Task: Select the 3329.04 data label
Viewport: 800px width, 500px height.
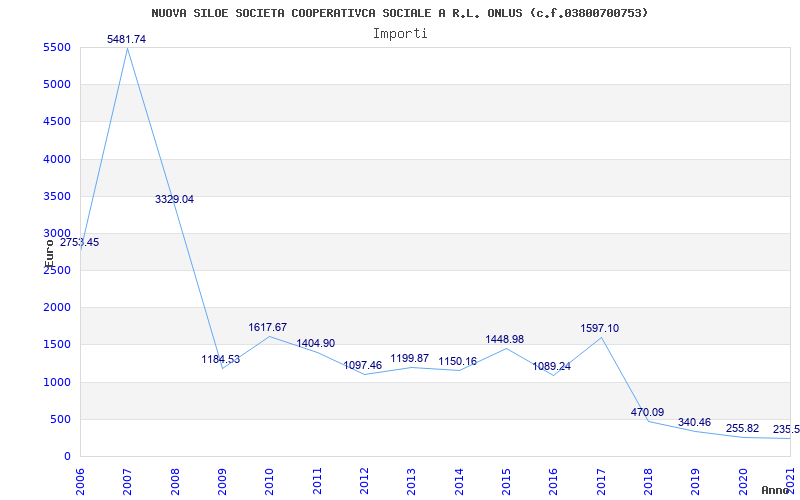Action: (174, 199)
